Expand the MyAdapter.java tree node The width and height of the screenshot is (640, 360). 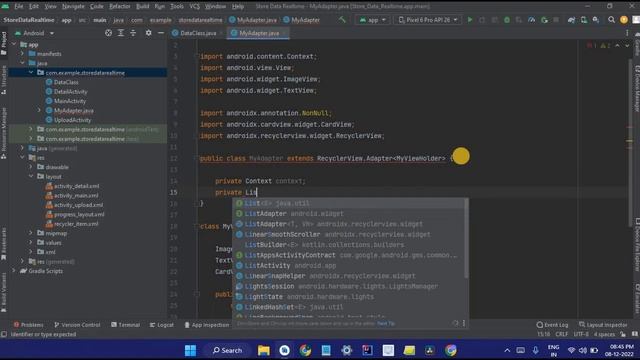tap(40, 110)
